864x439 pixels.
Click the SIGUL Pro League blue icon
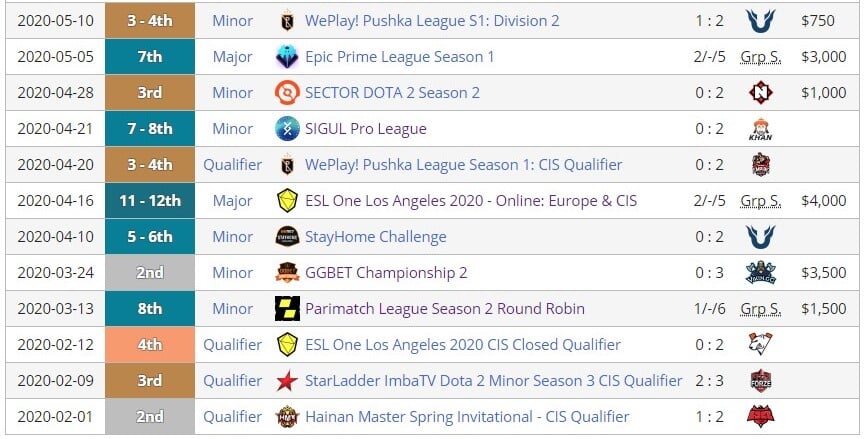tap(287, 128)
